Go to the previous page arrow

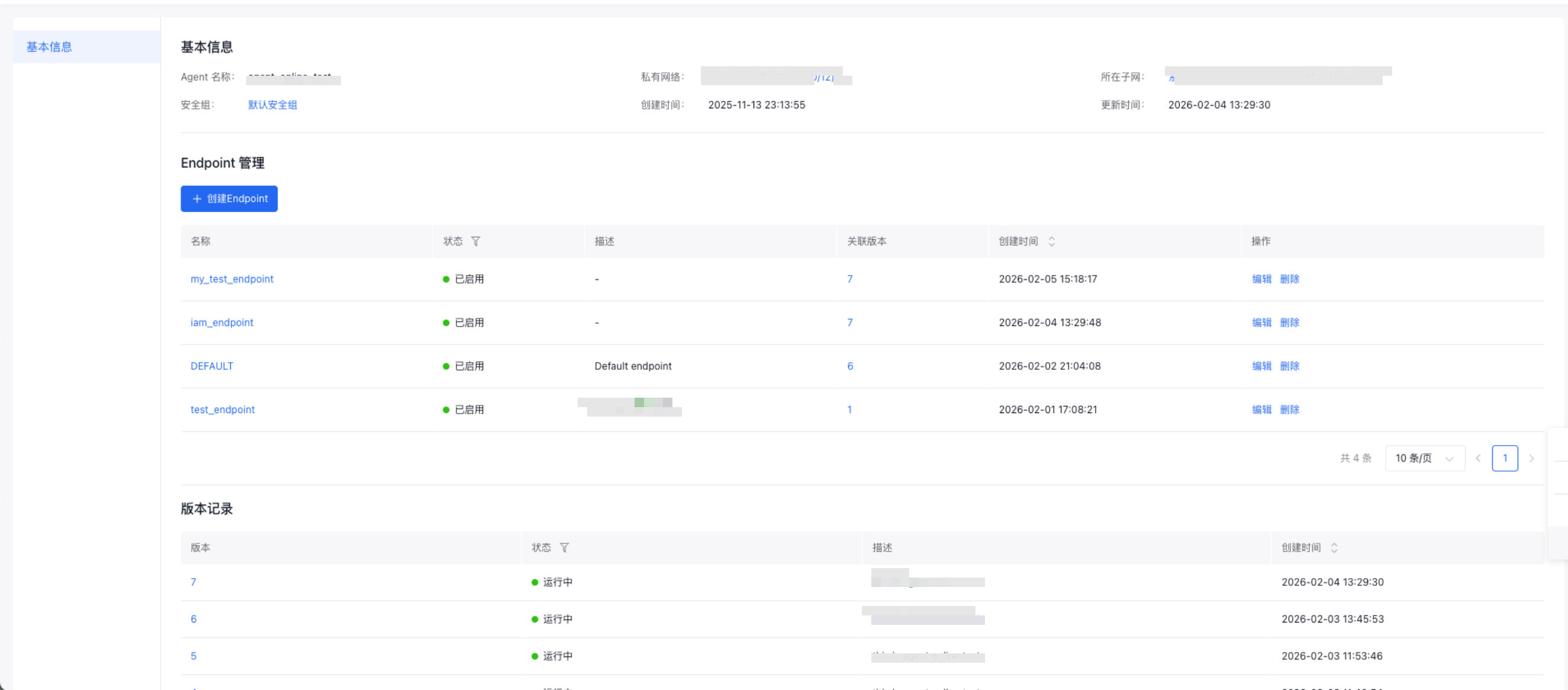[x=1478, y=458]
